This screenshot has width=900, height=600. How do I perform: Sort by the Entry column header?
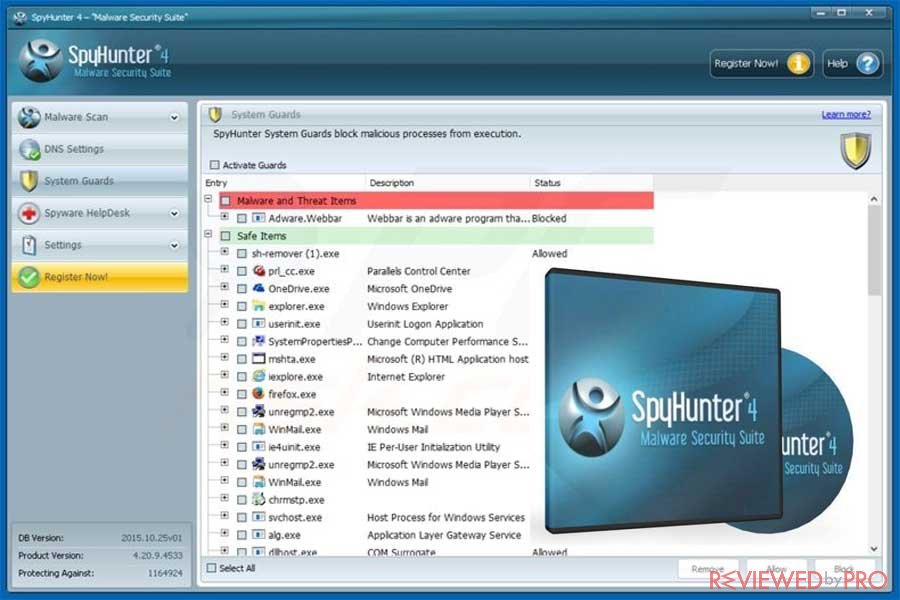(284, 183)
